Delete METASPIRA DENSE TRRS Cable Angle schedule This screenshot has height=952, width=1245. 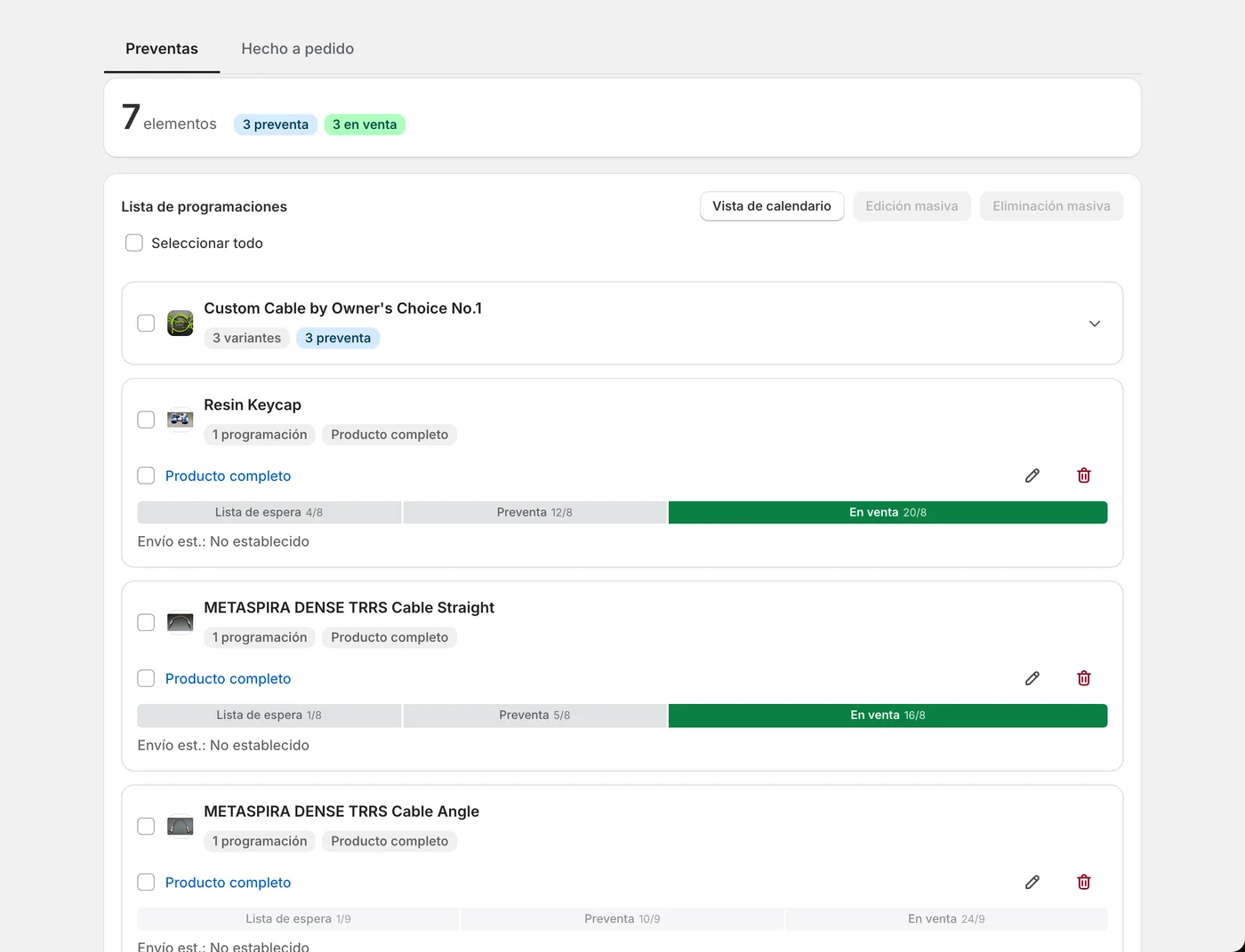click(x=1083, y=882)
